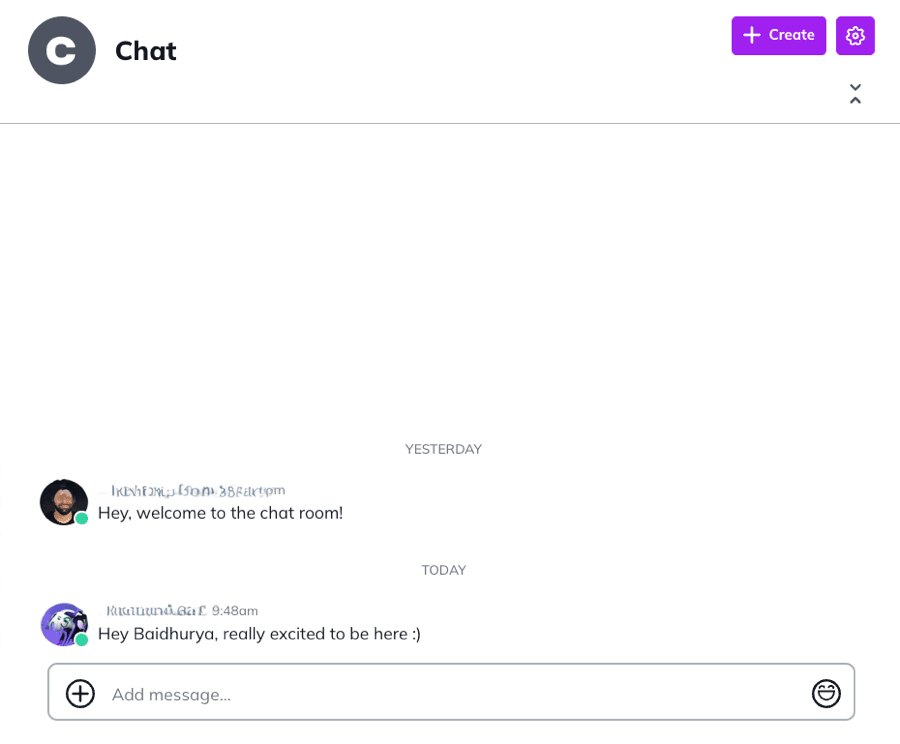This screenshot has height=744, width=900.
Task: Click the 9:48am message timestamp
Action: point(235,610)
